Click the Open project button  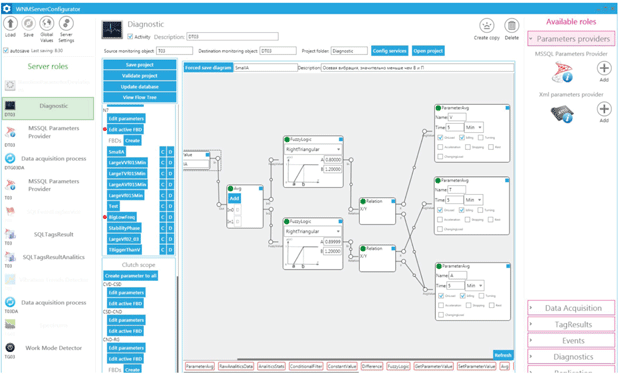coord(428,51)
